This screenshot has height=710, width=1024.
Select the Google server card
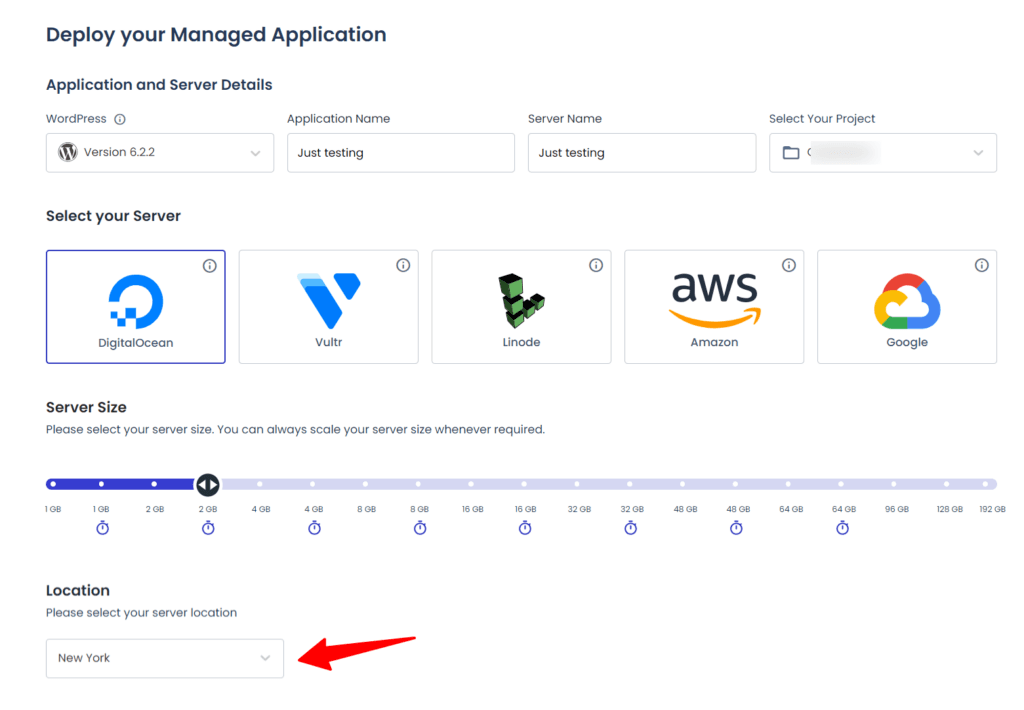click(906, 305)
